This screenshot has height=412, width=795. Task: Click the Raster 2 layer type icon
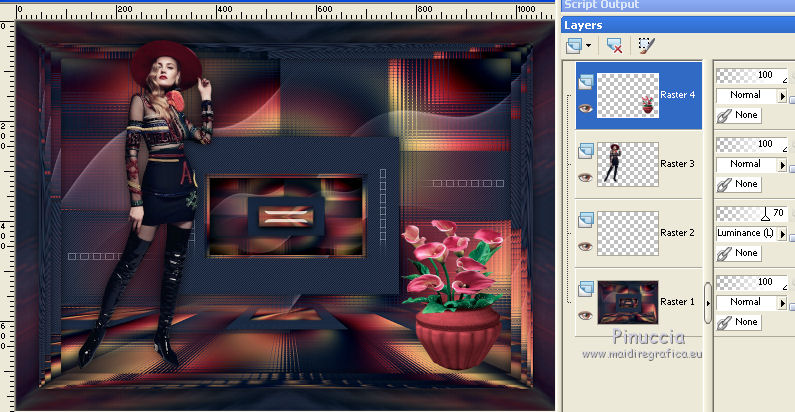[x=586, y=219]
